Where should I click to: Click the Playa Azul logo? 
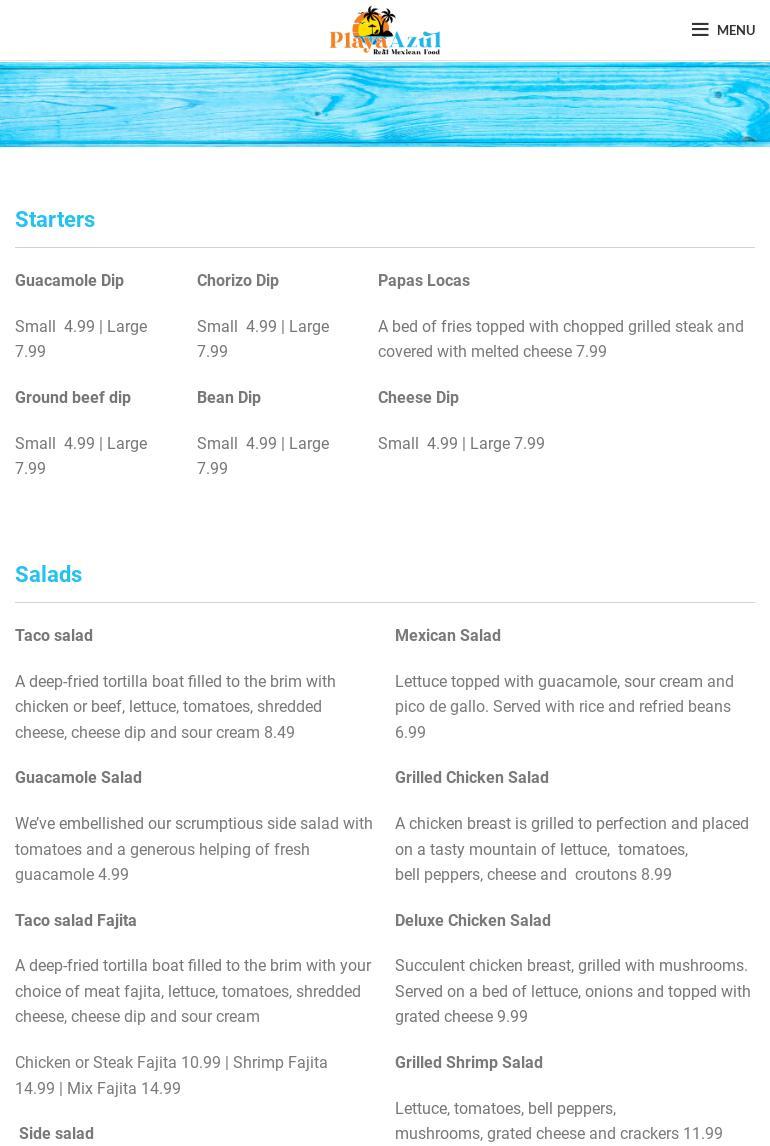[385, 30]
